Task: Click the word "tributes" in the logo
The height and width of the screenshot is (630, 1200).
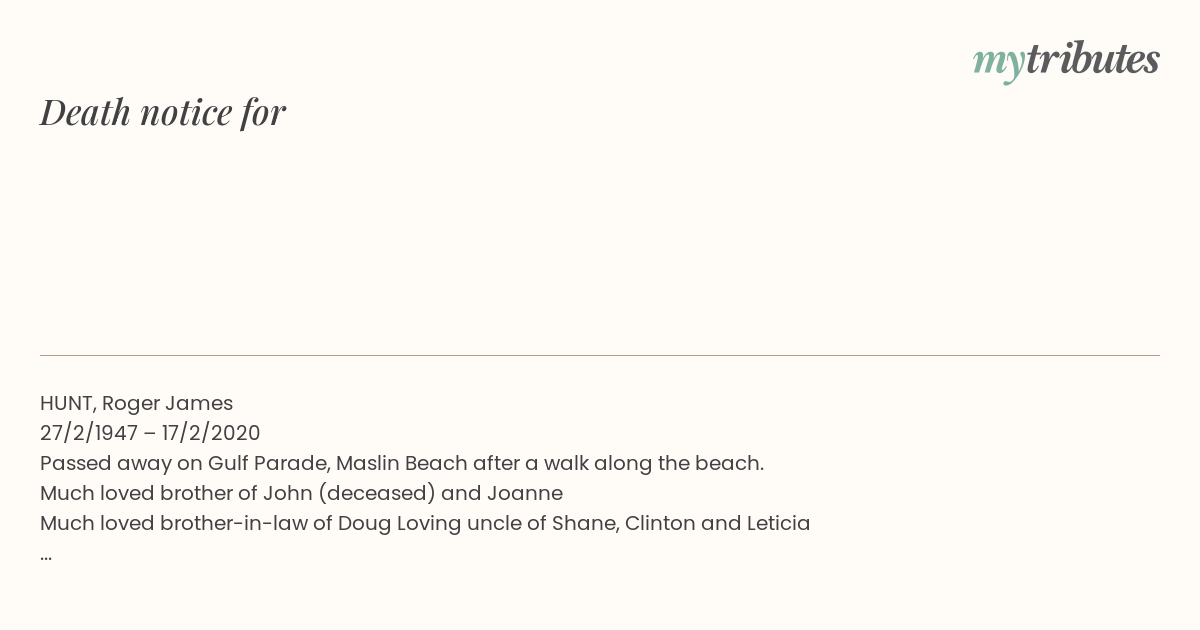Action: coord(1093,60)
